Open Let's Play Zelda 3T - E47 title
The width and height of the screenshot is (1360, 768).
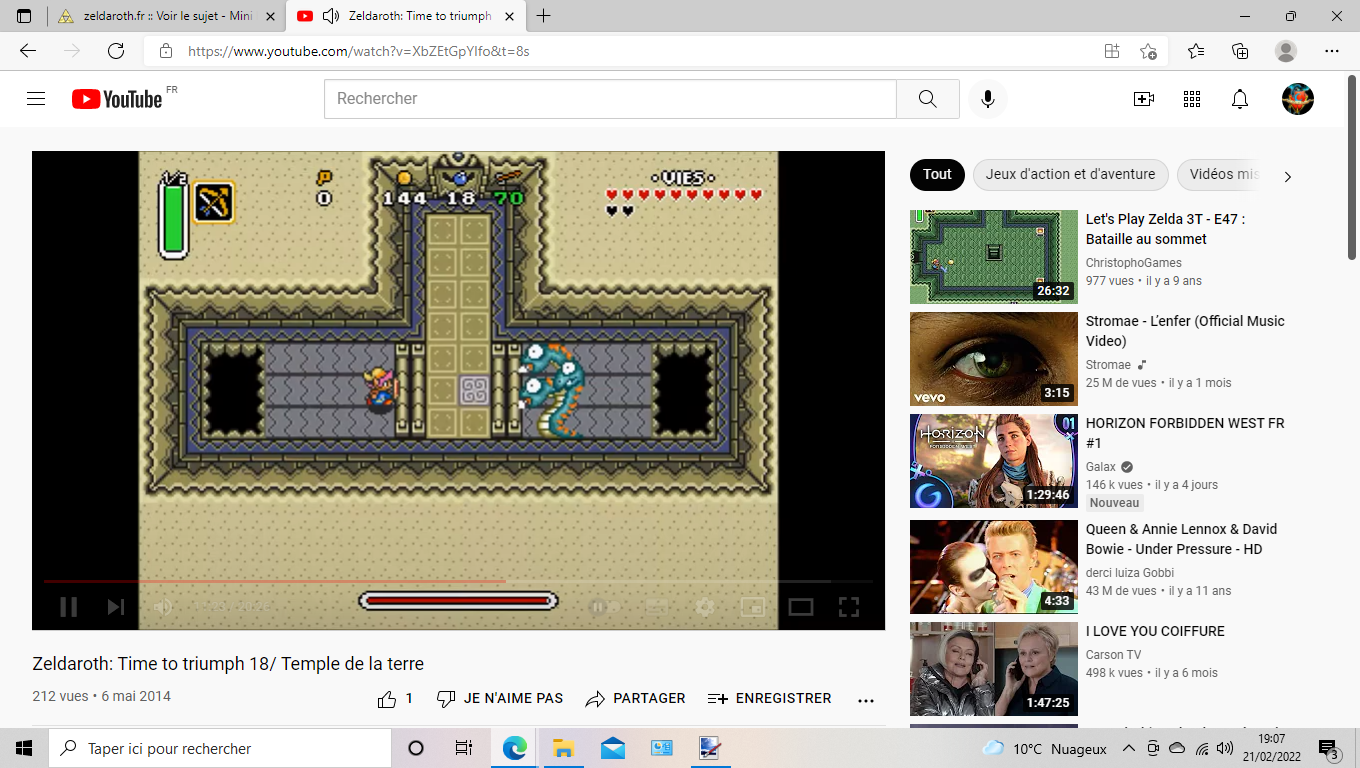[1165, 229]
